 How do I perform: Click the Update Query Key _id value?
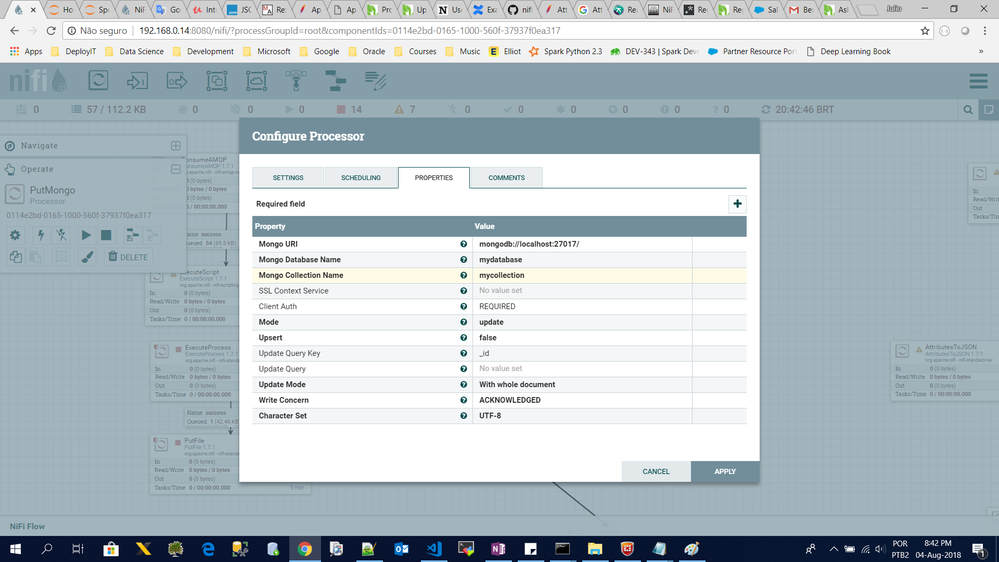582,353
